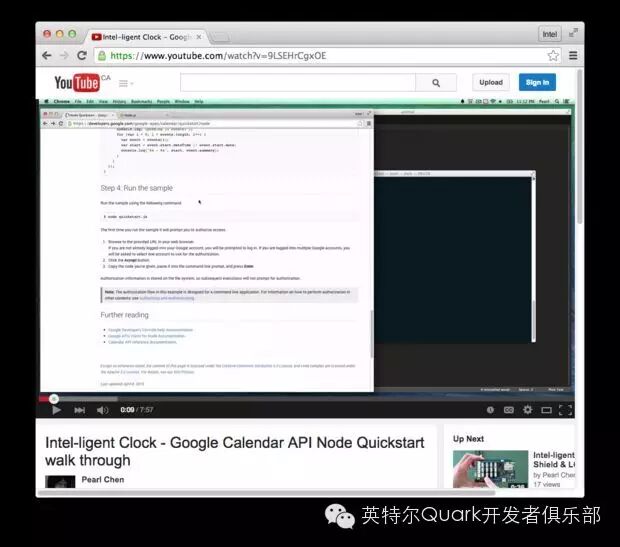Click 'Step 4: Run the sample' in the video
The width and height of the screenshot is (620, 547).
136,188
